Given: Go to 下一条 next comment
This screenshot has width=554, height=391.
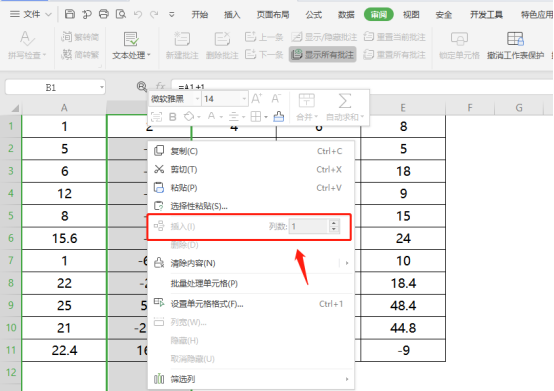Looking at the screenshot, I should 264,54.
